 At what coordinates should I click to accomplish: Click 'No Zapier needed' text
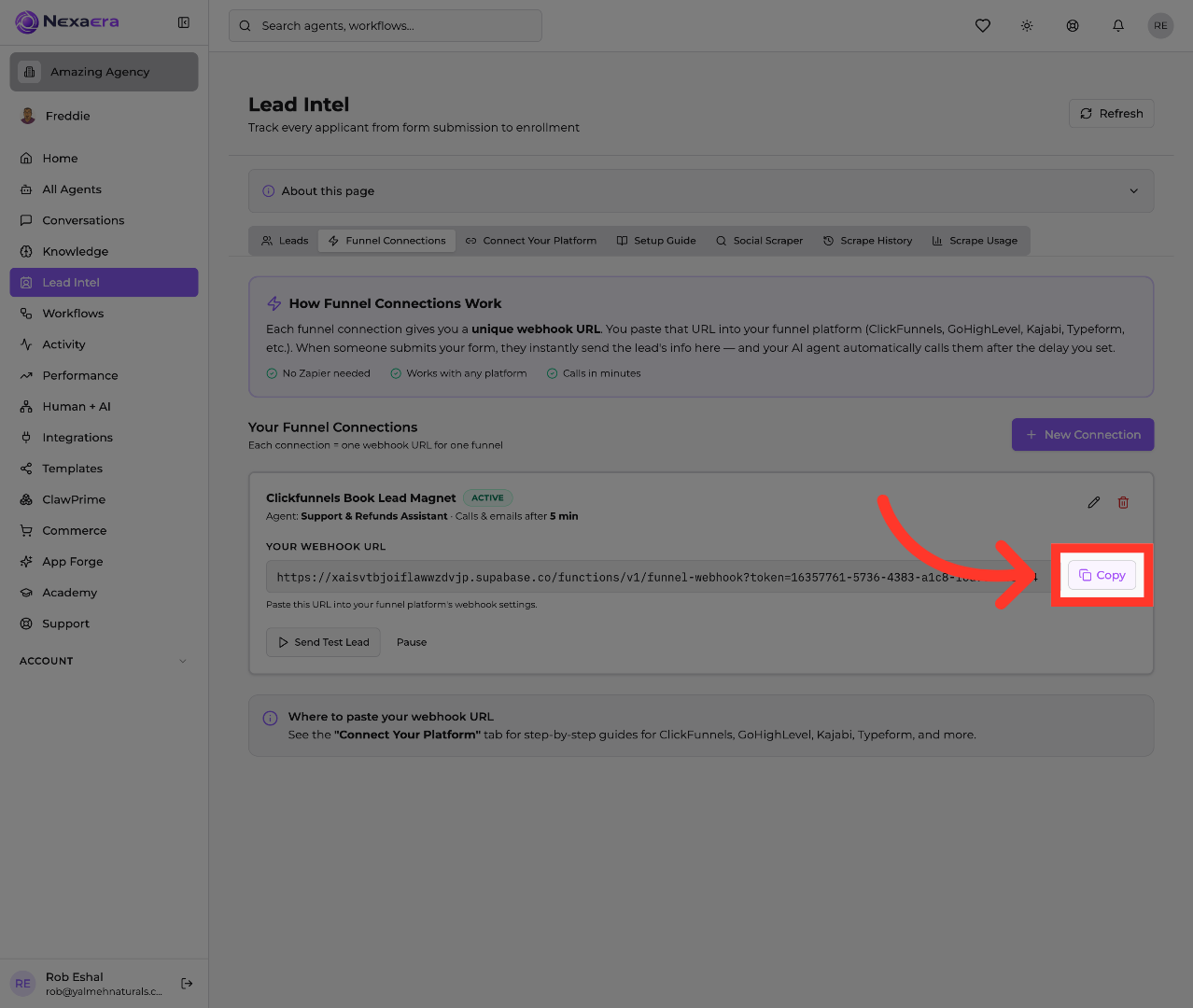pos(327,373)
